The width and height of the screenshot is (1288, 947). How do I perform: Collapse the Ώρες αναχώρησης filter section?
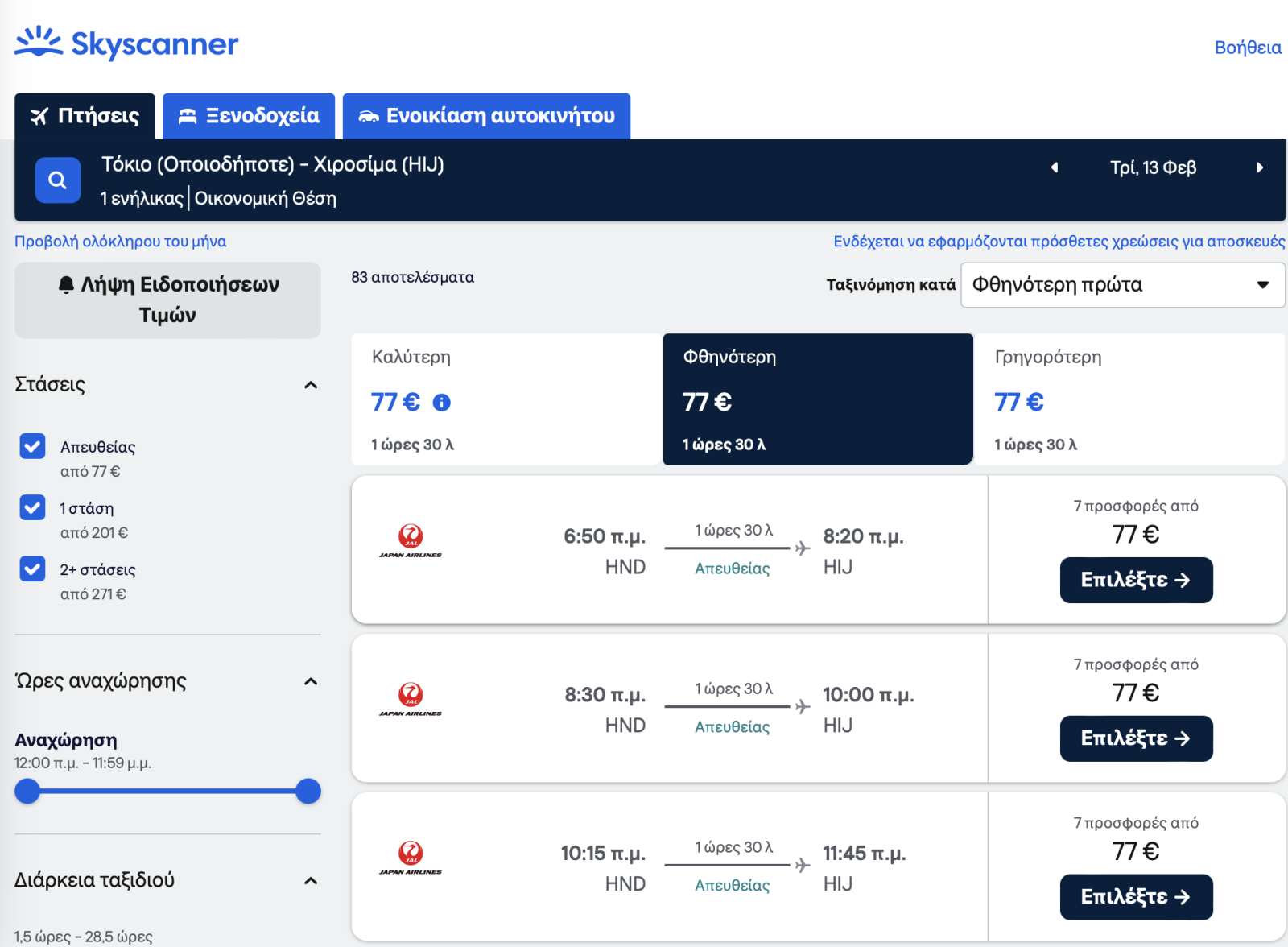pyautogui.click(x=311, y=681)
